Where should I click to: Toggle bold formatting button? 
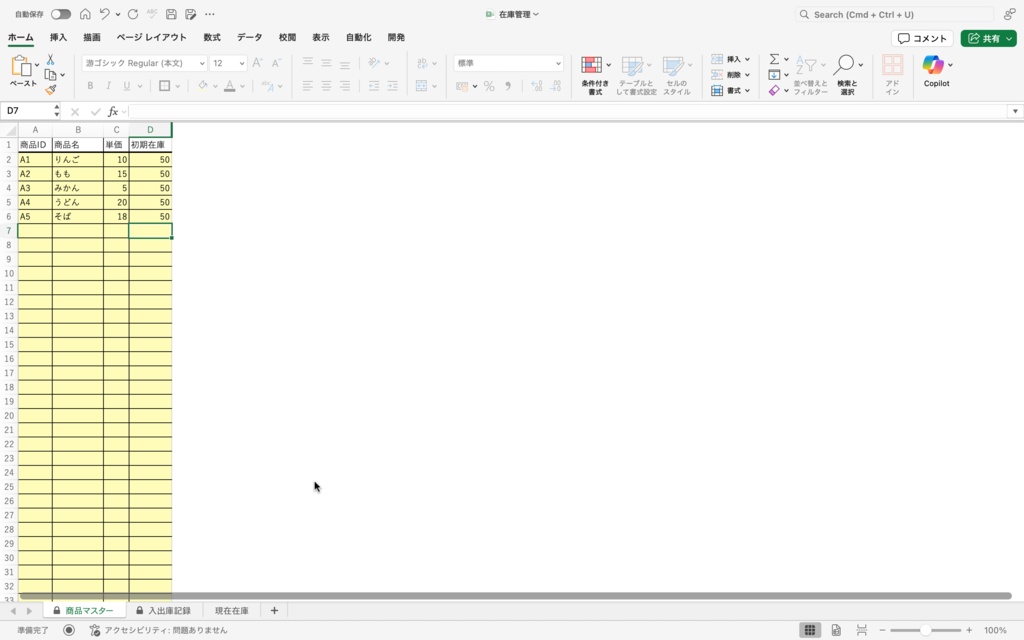tap(90, 86)
